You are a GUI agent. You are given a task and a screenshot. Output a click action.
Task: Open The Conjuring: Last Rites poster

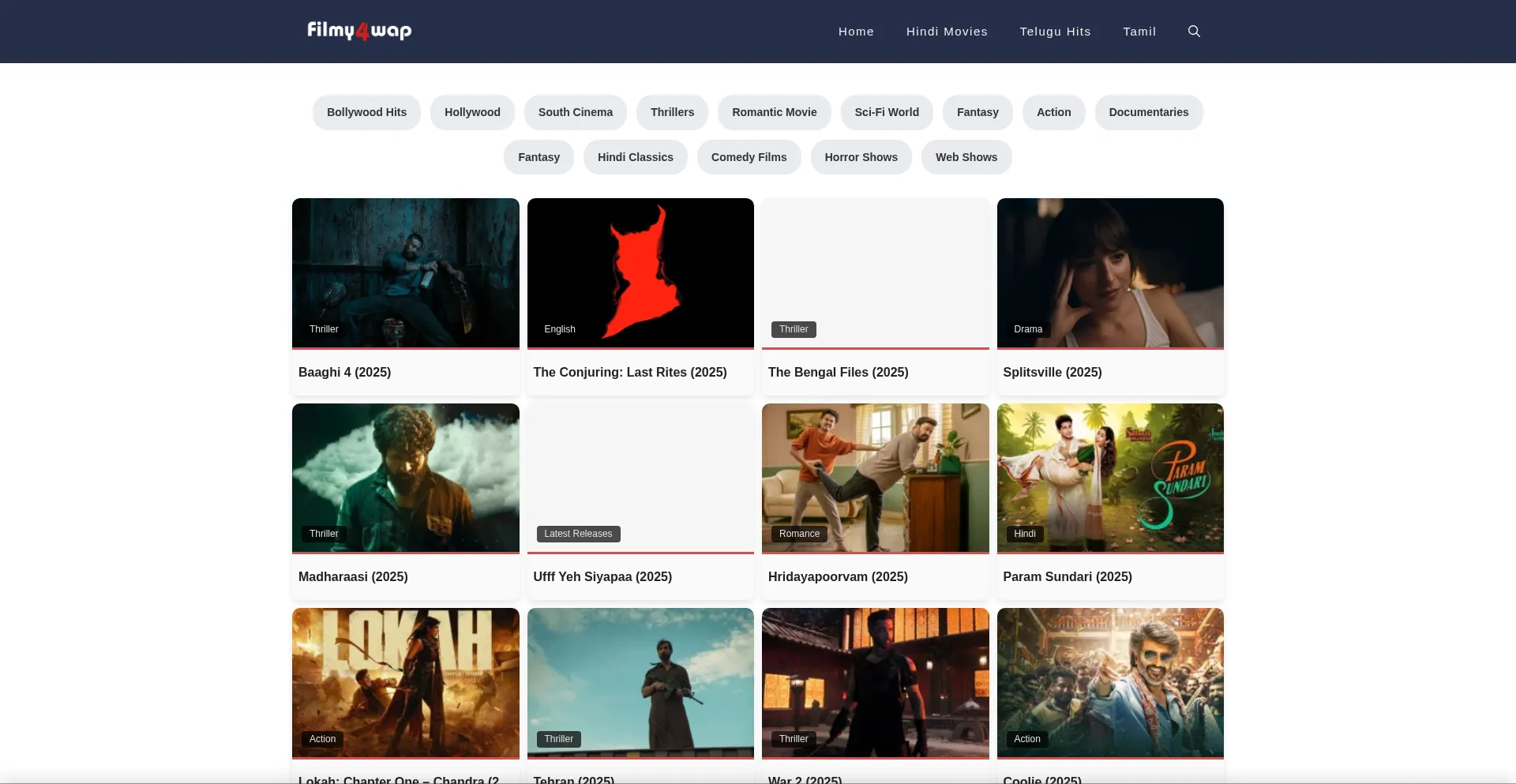pos(640,272)
